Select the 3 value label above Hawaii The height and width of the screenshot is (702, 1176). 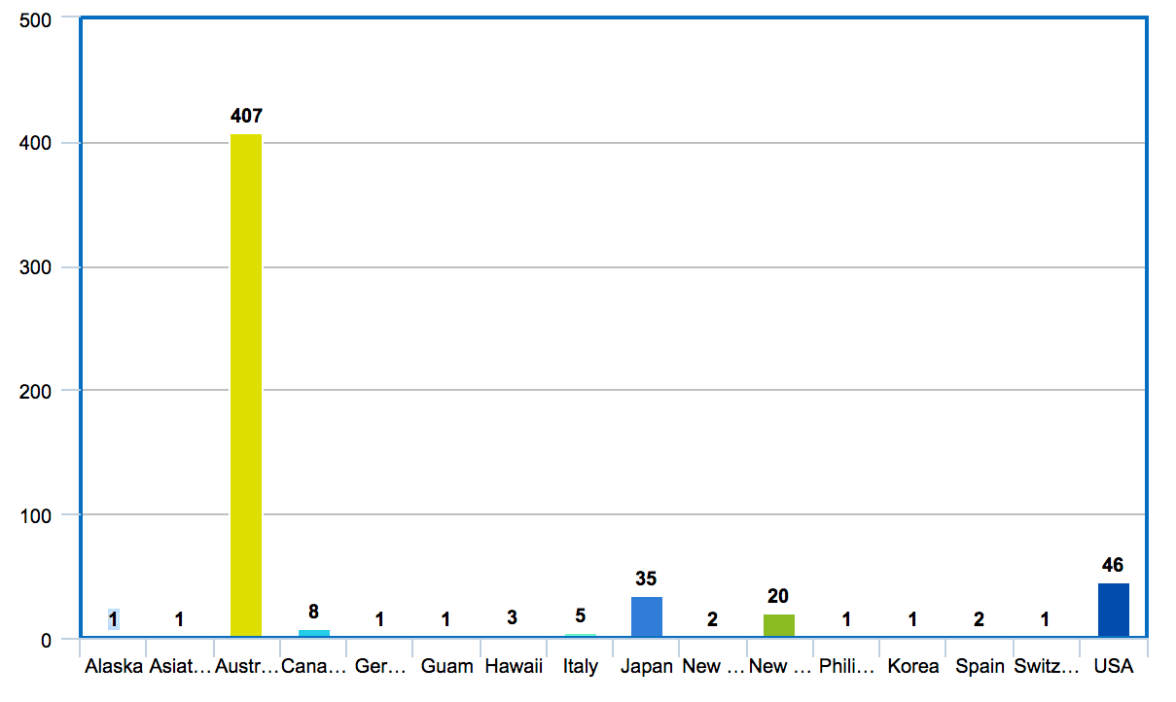[x=512, y=618]
